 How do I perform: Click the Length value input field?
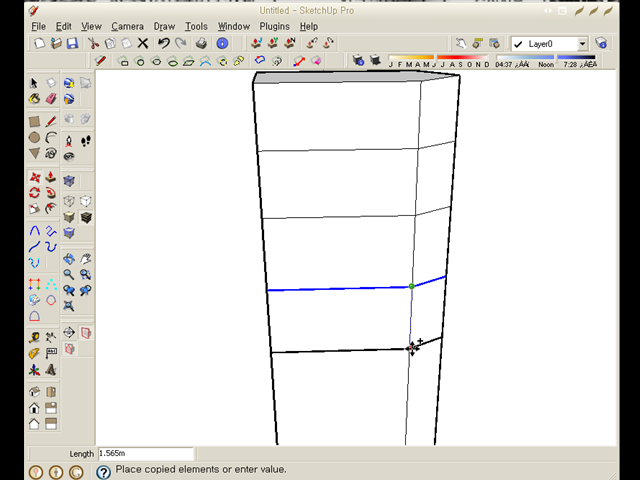coord(146,453)
